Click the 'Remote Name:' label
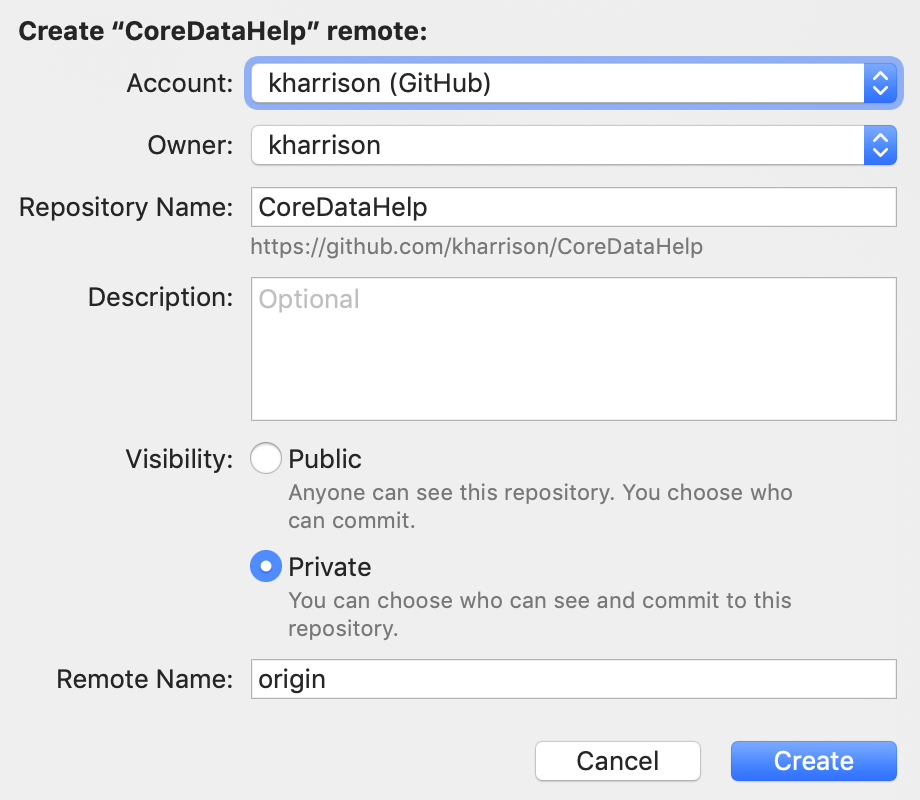Image resolution: width=920 pixels, height=800 pixels. 144,679
